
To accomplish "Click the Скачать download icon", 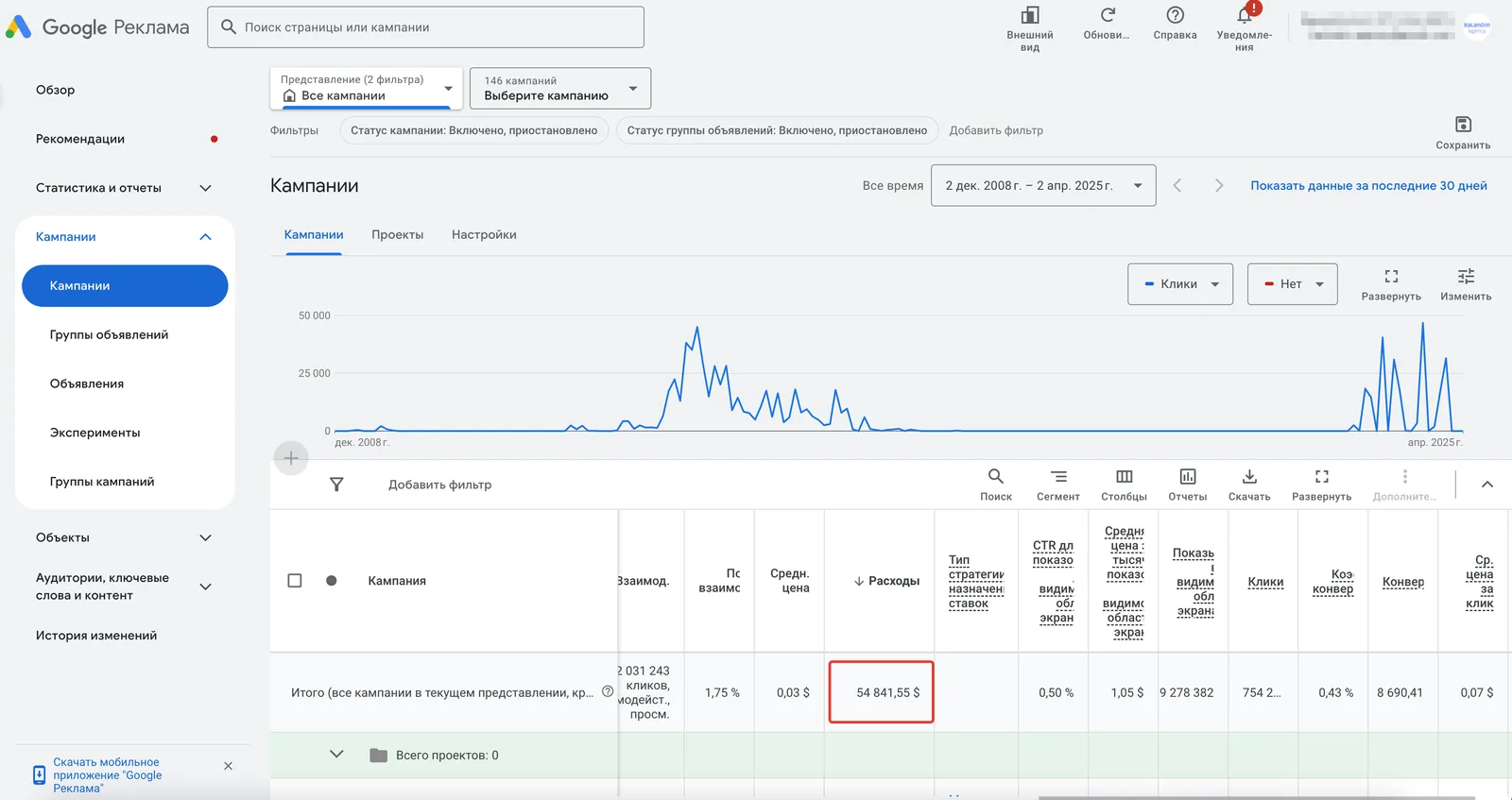I will click(1249, 476).
